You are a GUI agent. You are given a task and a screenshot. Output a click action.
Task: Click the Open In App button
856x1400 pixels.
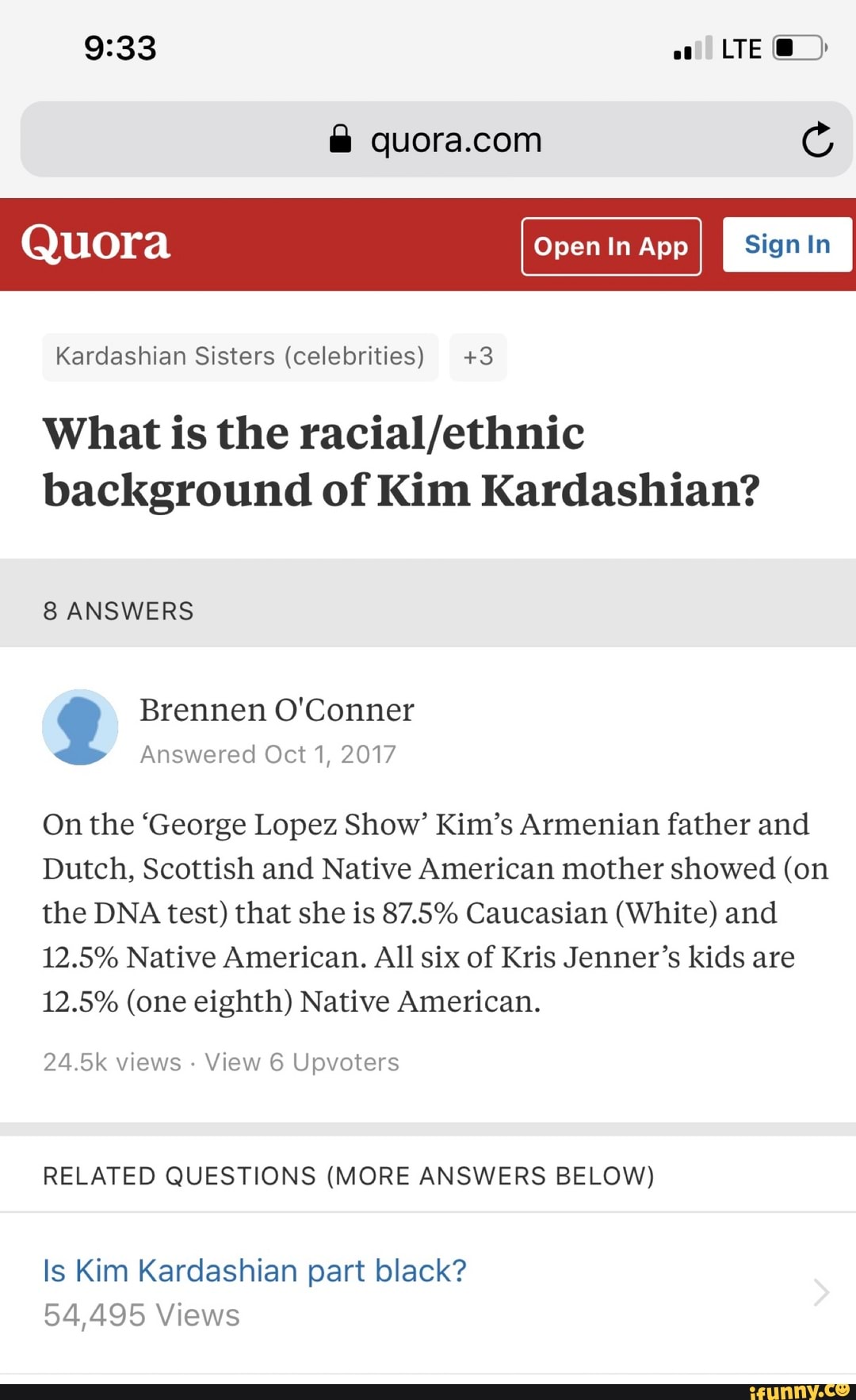pos(611,246)
